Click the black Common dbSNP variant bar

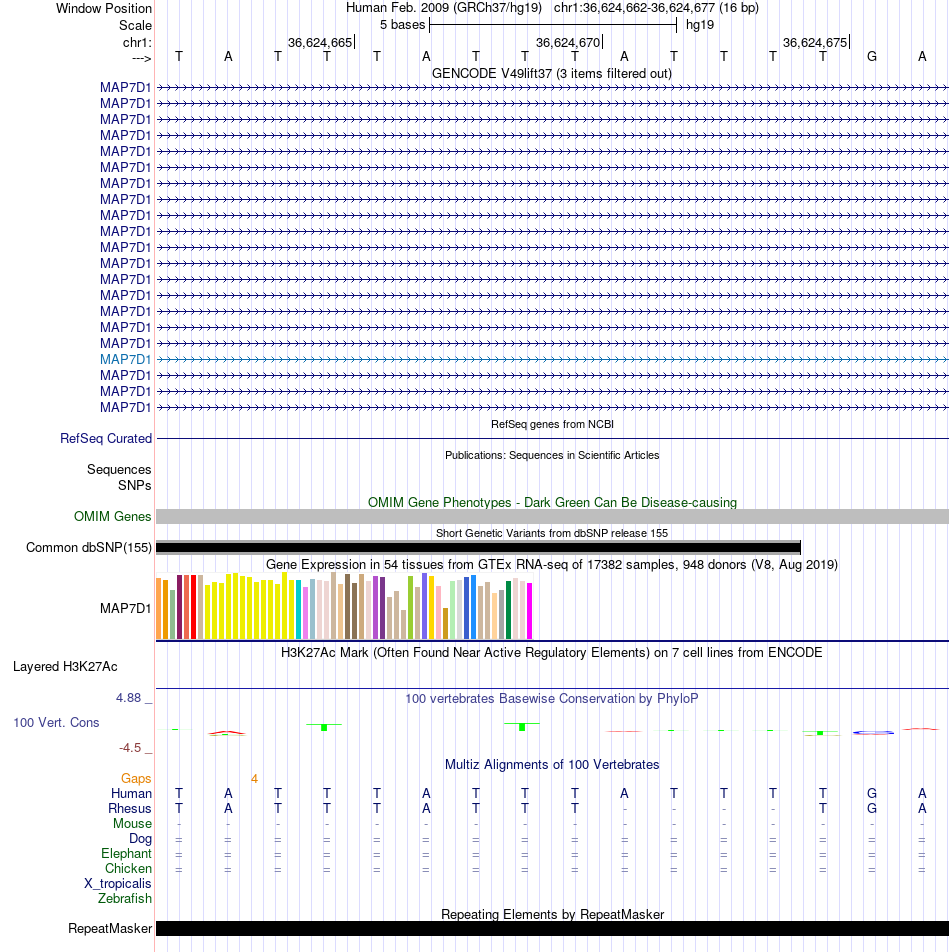[x=478, y=548]
